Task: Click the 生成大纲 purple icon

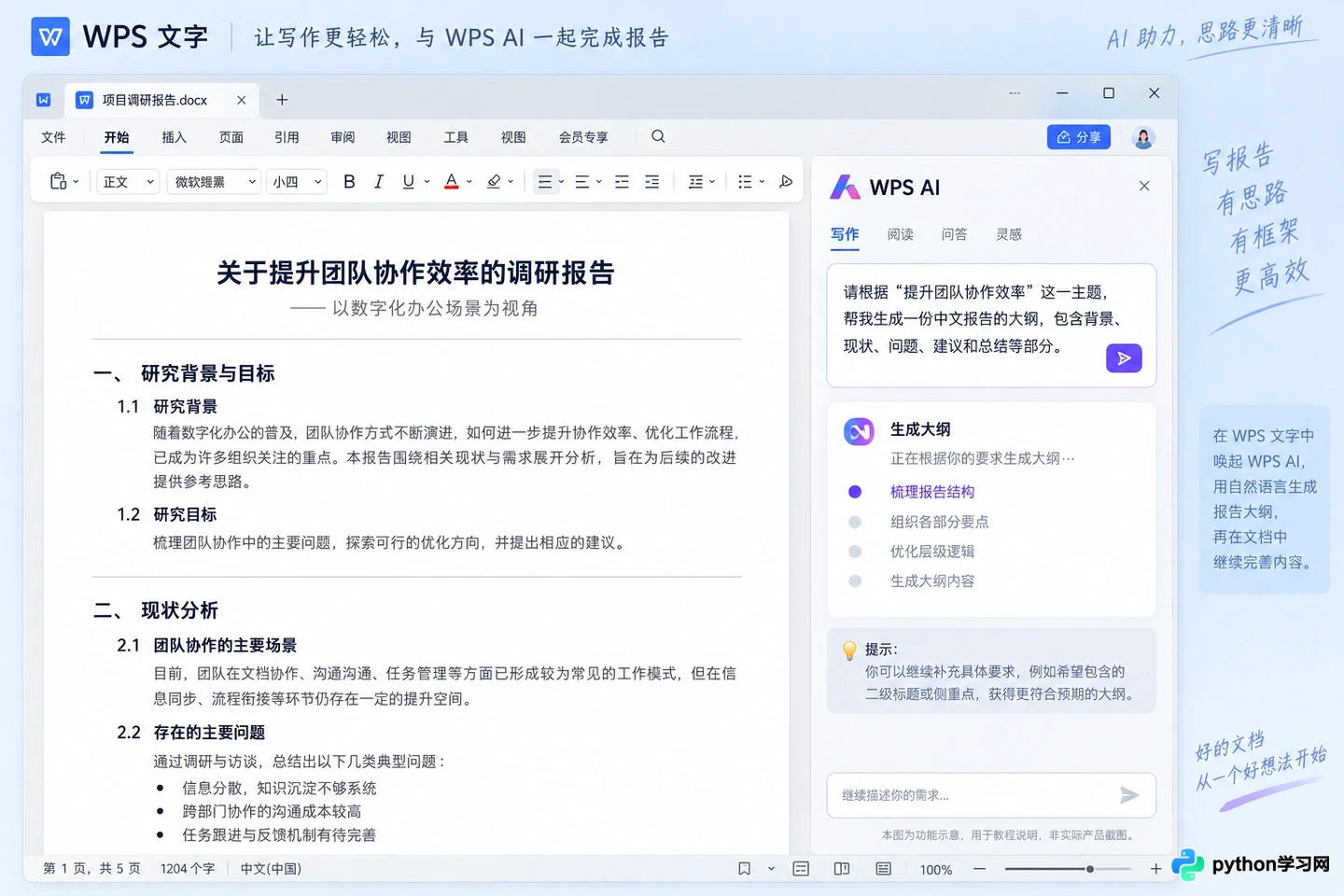Action: pyautogui.click(x=859, y=431)
